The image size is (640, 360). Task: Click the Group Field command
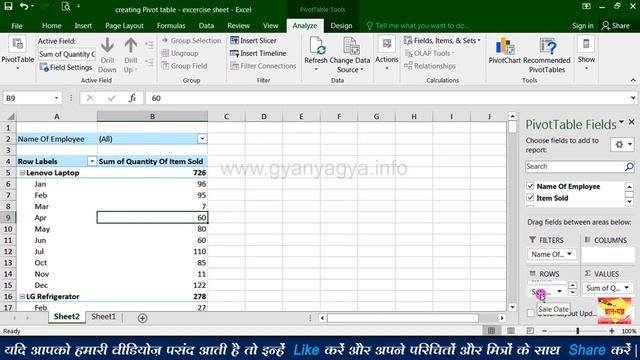click(x=184, y=66)
